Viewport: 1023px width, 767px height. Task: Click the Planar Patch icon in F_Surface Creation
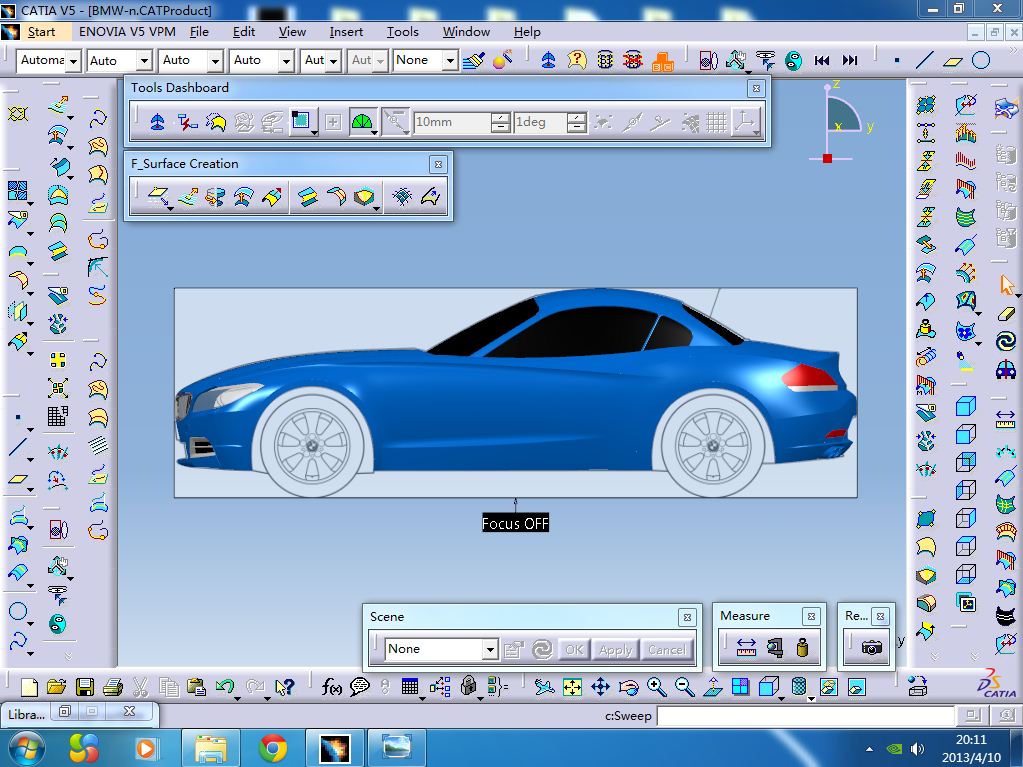(x=157, y=196)
